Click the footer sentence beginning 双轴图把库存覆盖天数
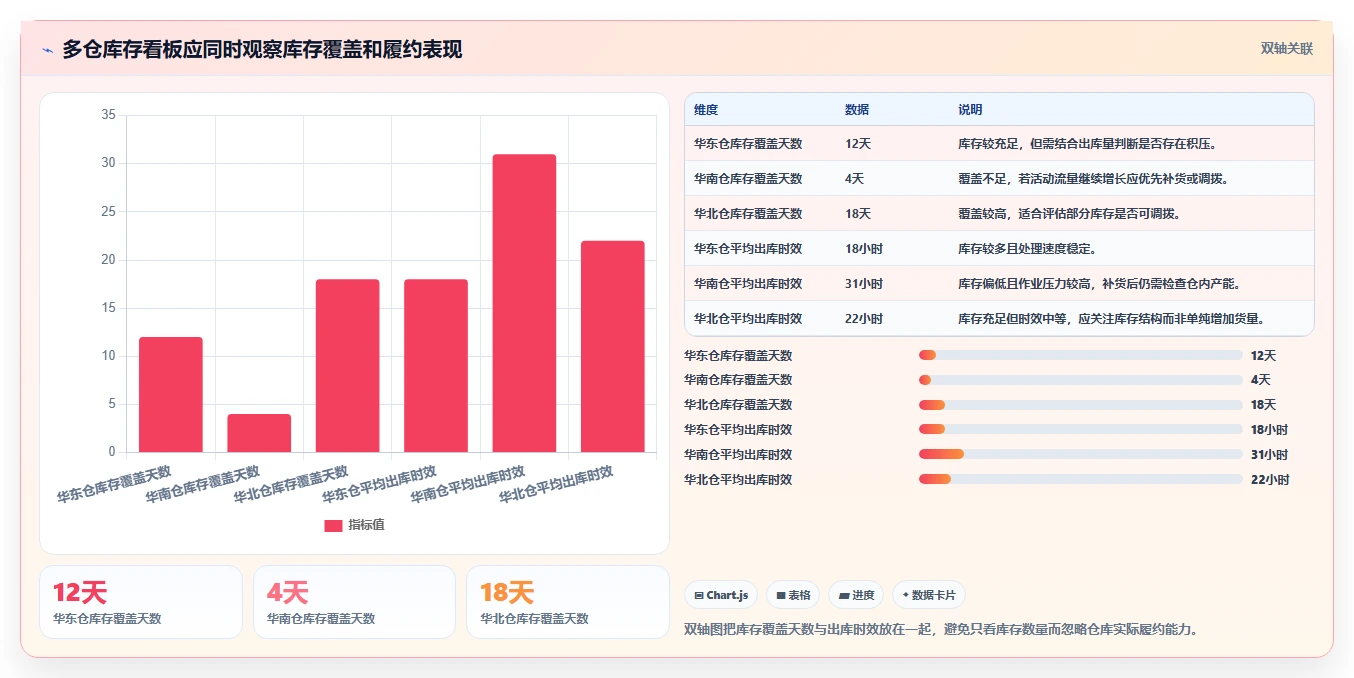1354x678 pixels. point(941,629)
